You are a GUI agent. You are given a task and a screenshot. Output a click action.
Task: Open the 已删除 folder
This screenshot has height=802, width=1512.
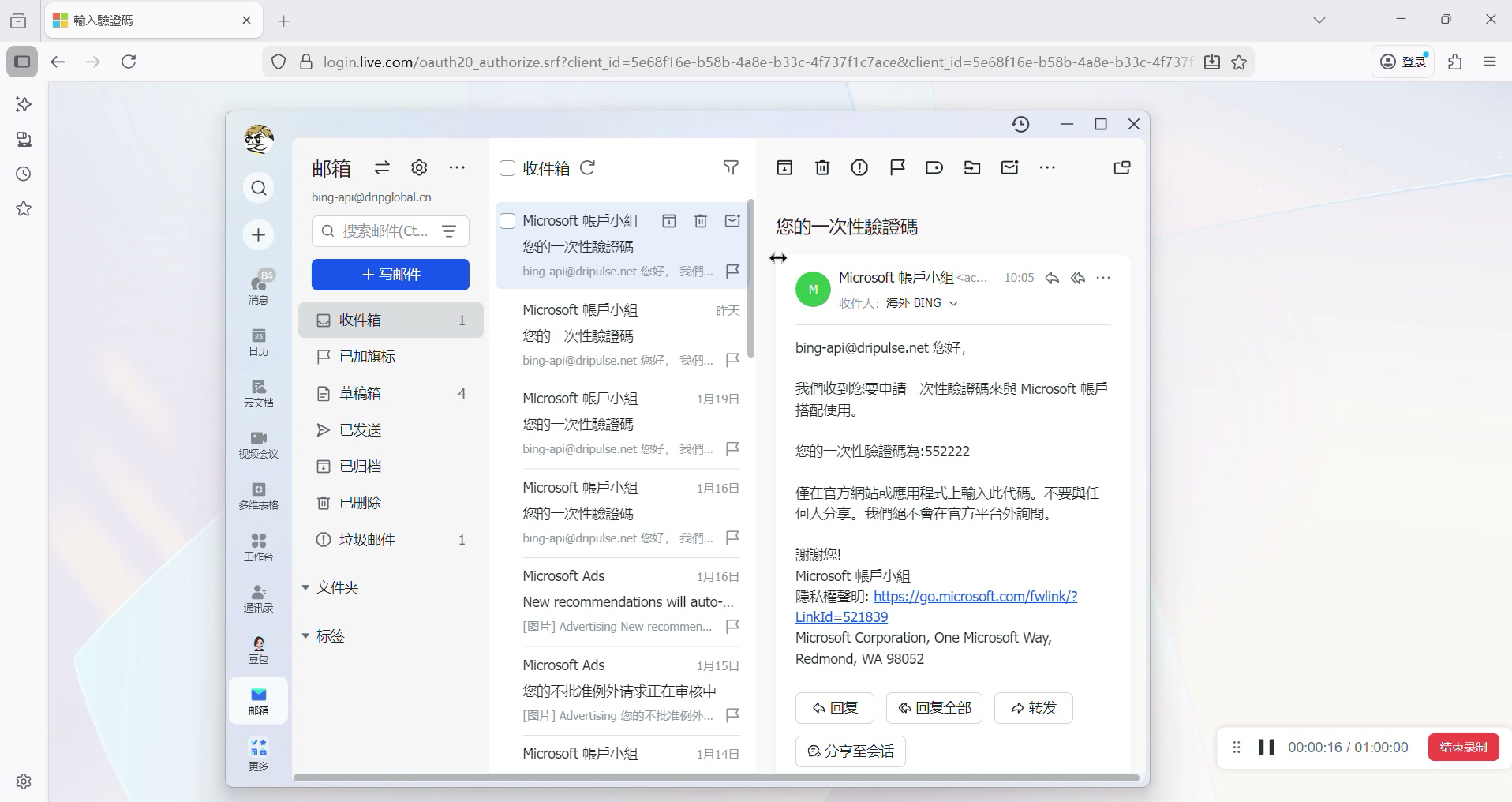coord(391,503)
